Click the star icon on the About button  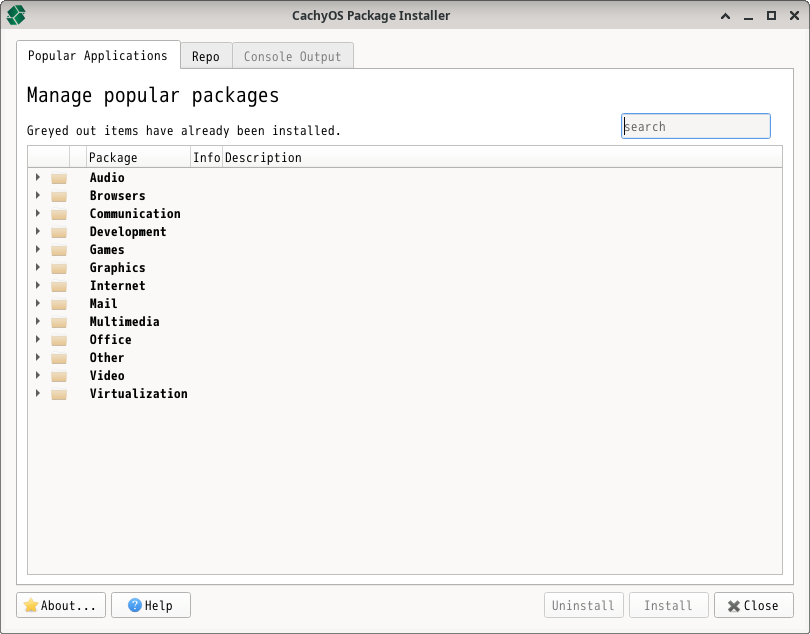[x=29, y=605]
